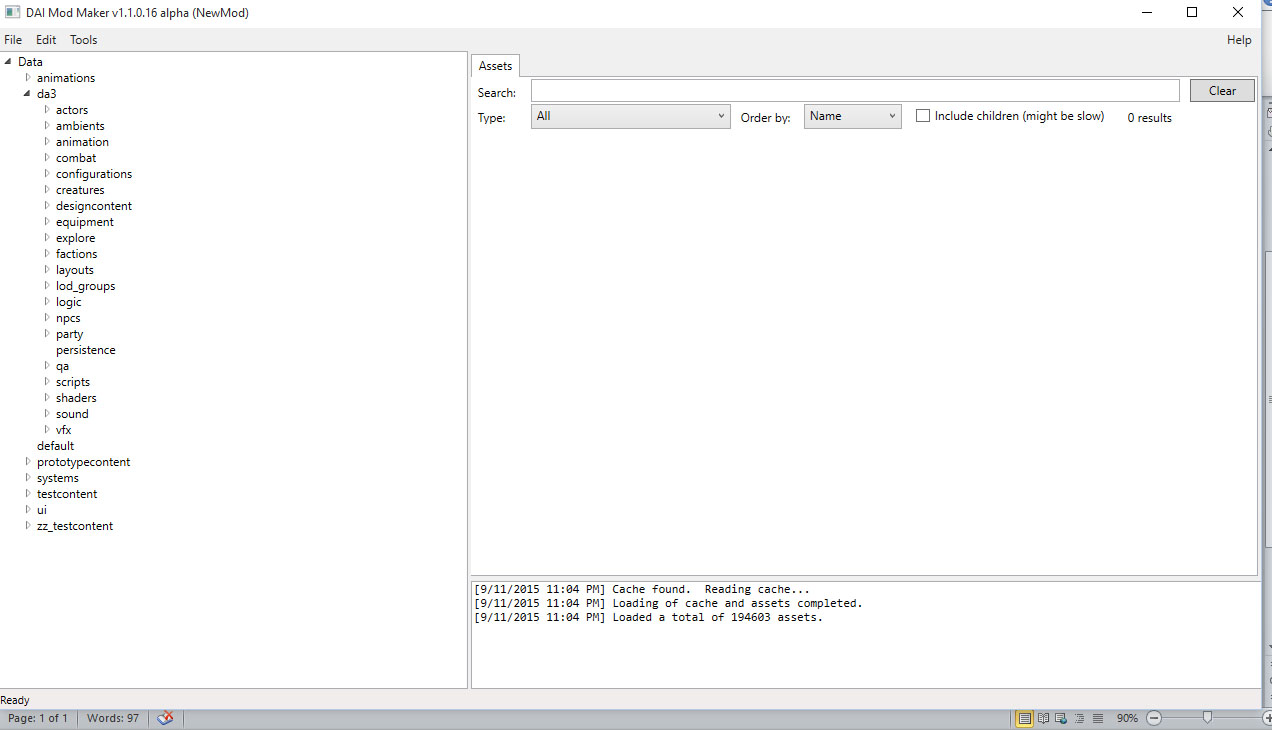
Task: Expand the combat folder arrow
Action: 47,158
